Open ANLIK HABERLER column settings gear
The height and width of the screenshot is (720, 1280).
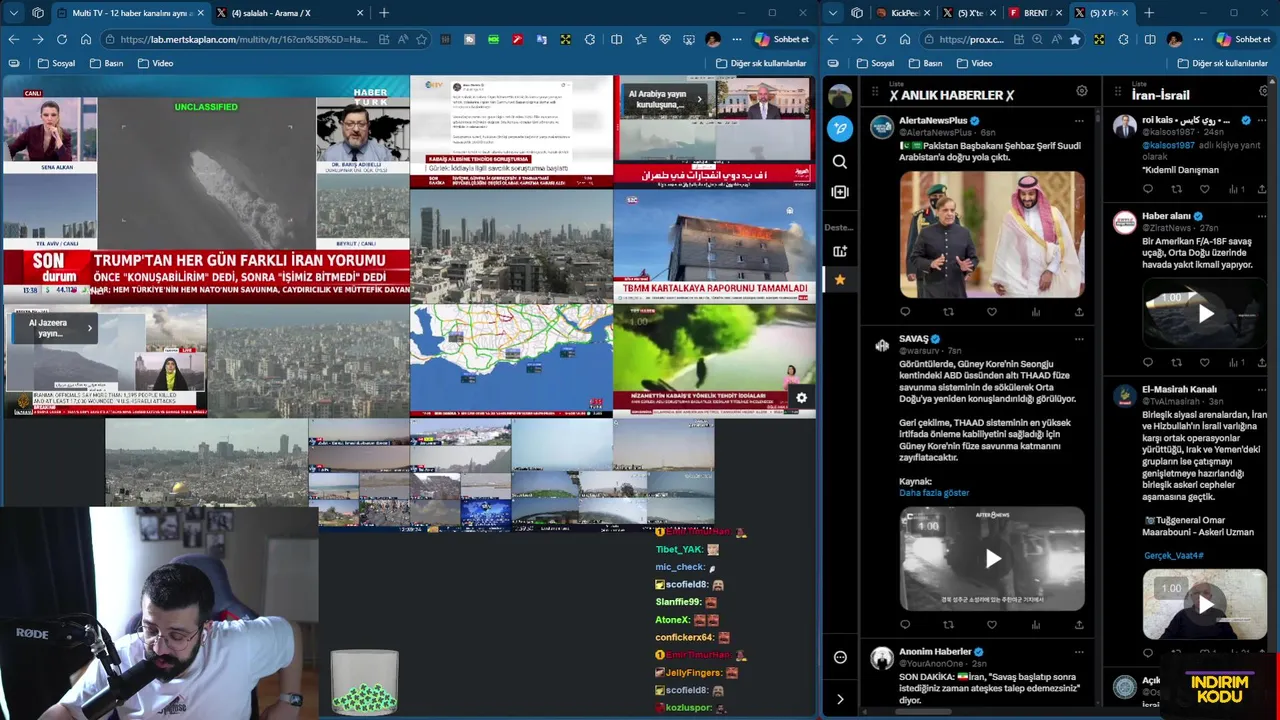pos(1081,91)
